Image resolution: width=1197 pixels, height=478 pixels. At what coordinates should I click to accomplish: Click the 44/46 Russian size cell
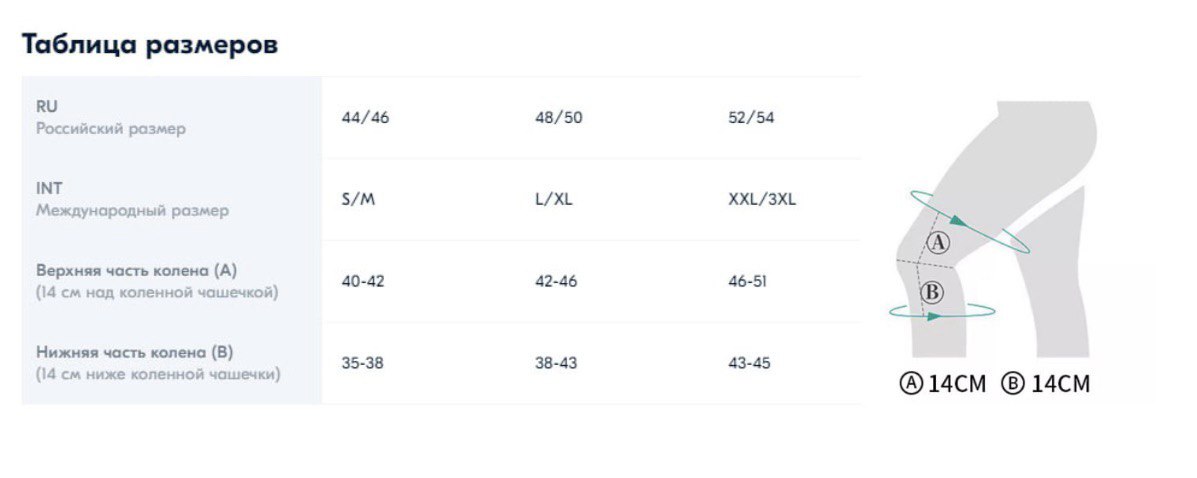tap(365, 118)
